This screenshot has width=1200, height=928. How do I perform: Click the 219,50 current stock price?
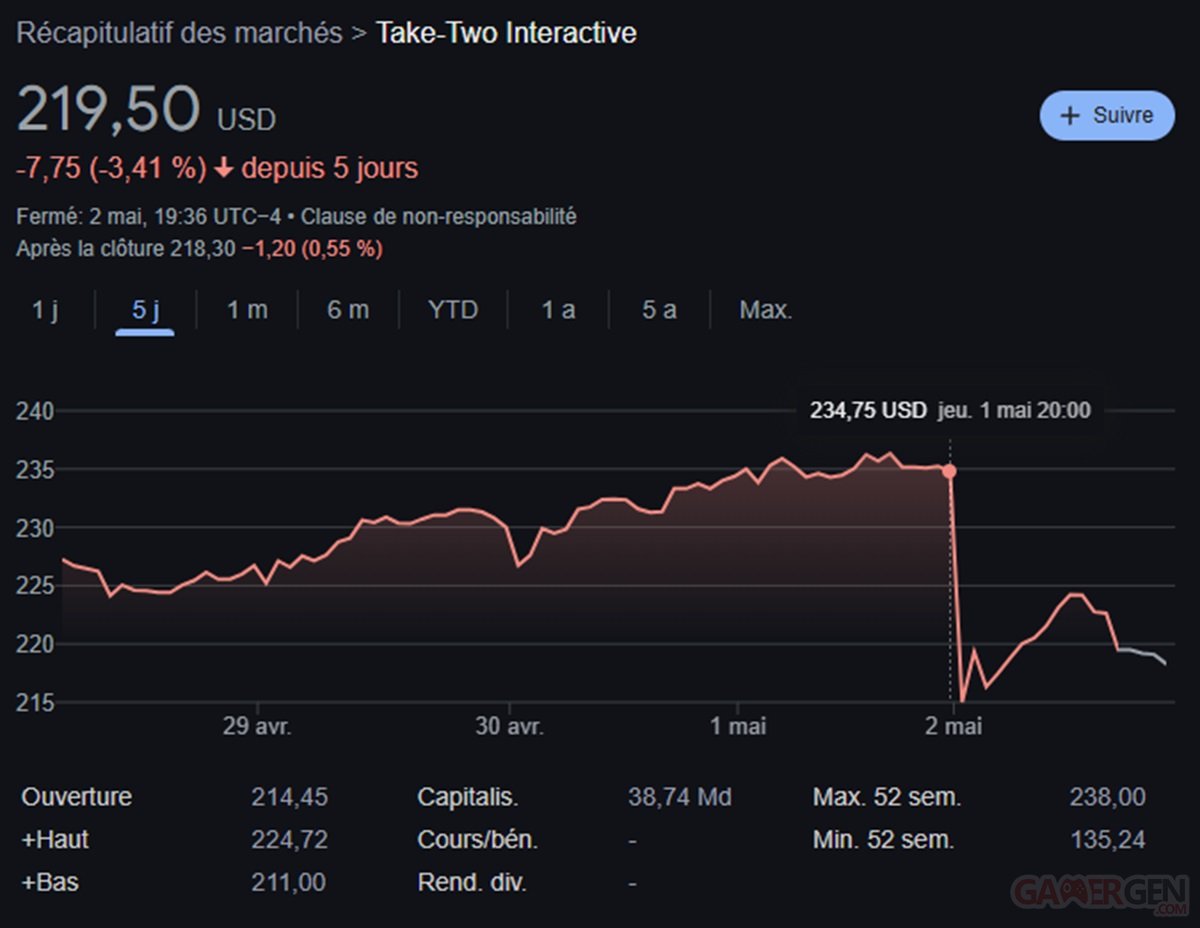(109, 109)
